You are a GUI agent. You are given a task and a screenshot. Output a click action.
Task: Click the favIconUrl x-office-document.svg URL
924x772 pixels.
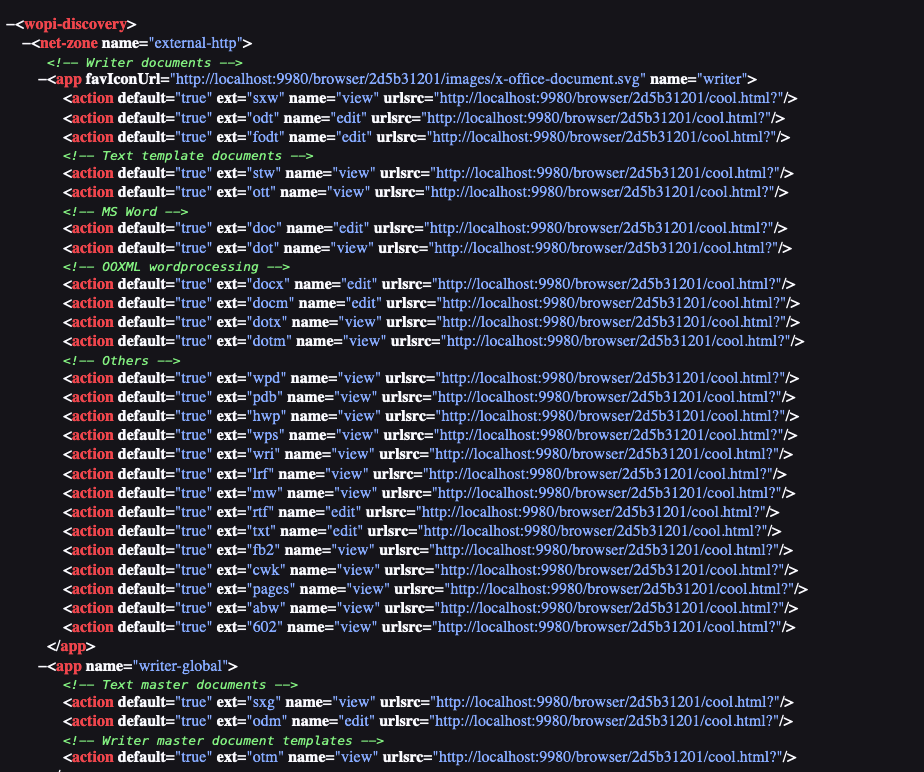click(407, 79)
